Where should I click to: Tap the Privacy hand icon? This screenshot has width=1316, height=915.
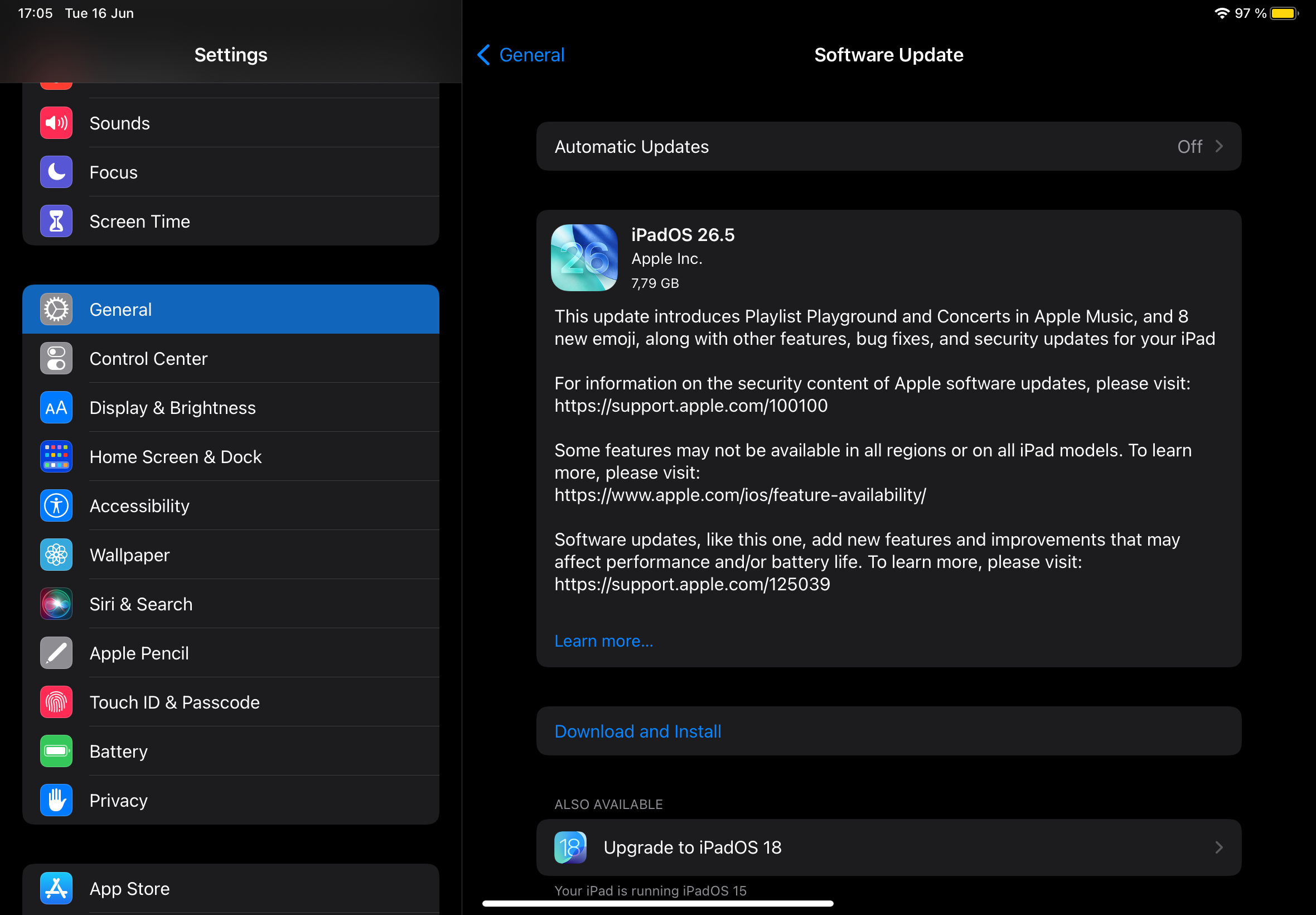coord(56,800)
